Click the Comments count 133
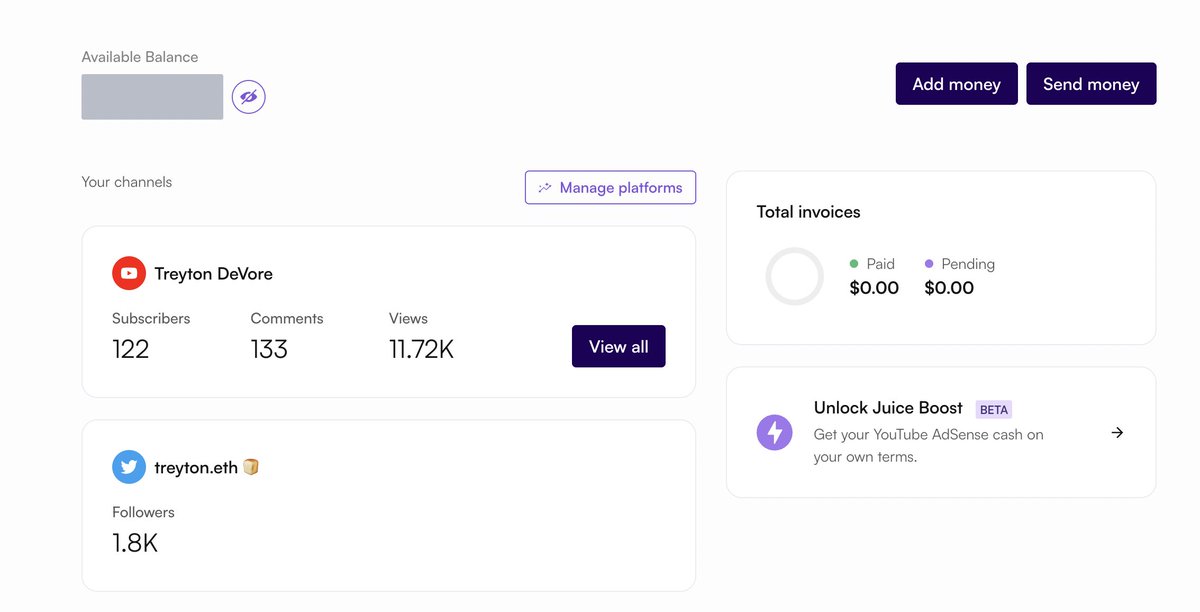Viewport: 1200px width, 612px height. coord(269,349)
